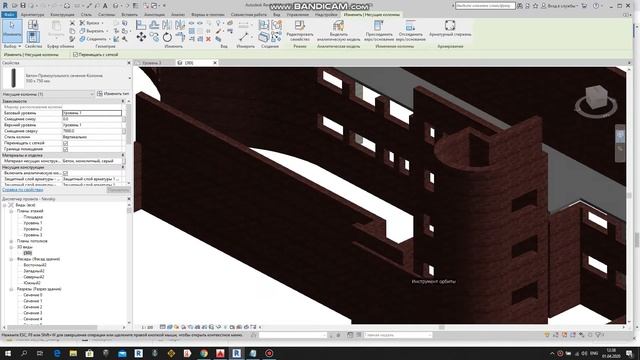Collapse the Материалы и отделка section

click(123, 155)
